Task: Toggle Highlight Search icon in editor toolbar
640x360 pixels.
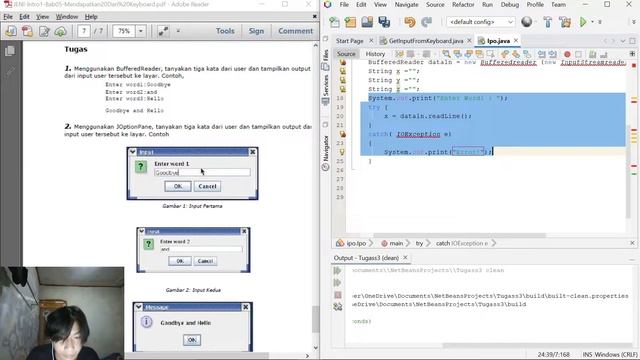Action: pos(479,54)
